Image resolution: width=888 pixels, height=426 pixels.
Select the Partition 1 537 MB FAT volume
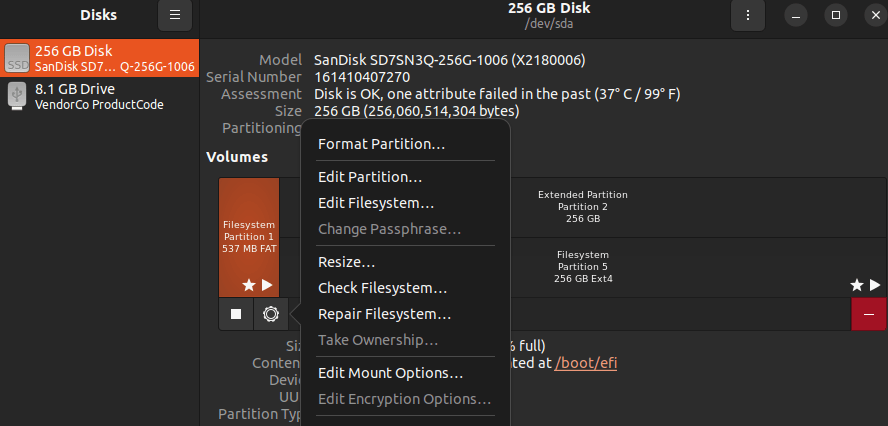tap(249, 237)
